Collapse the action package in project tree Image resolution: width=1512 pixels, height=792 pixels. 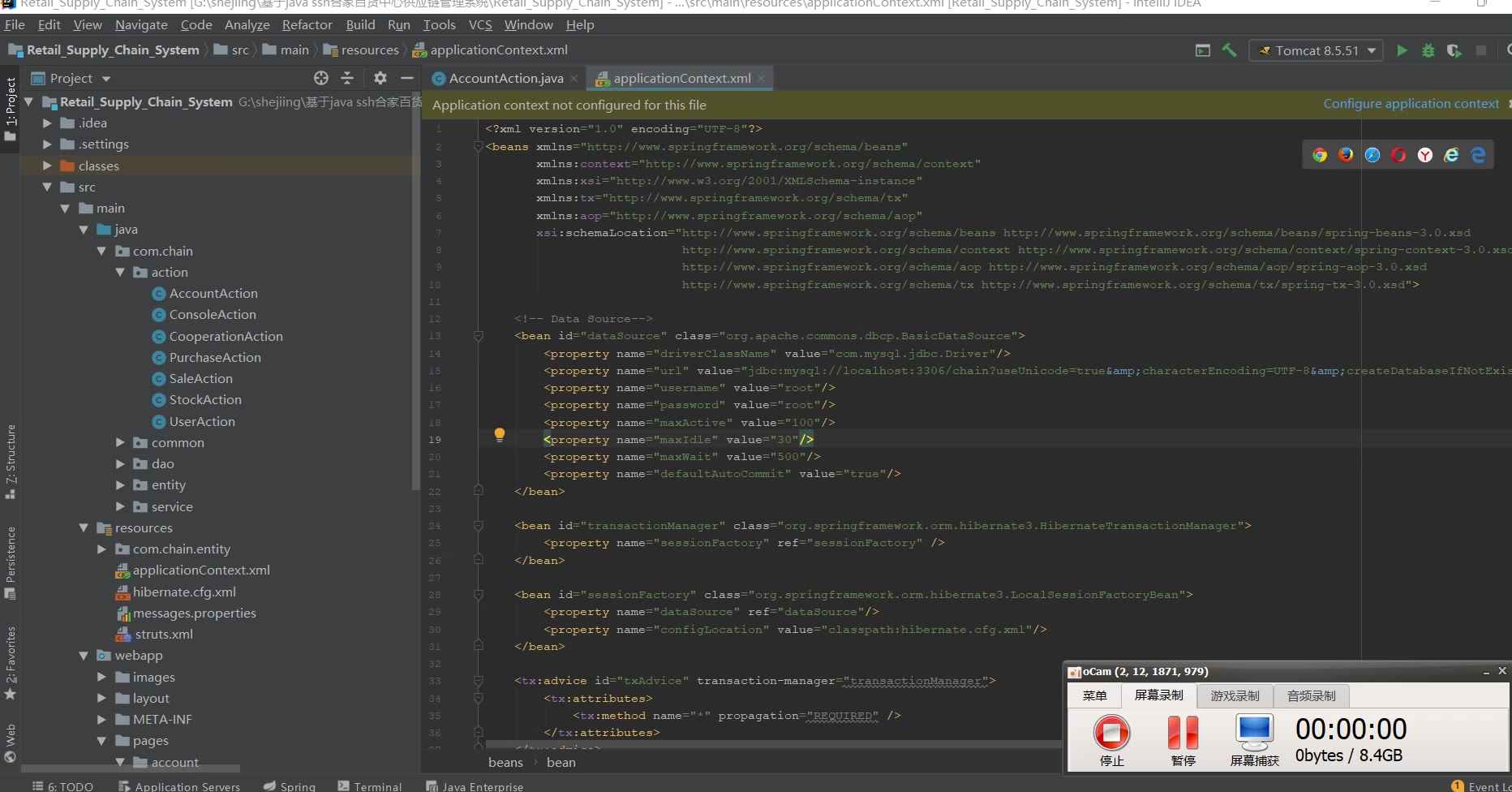pyautogui.click(x=120, y=273)
